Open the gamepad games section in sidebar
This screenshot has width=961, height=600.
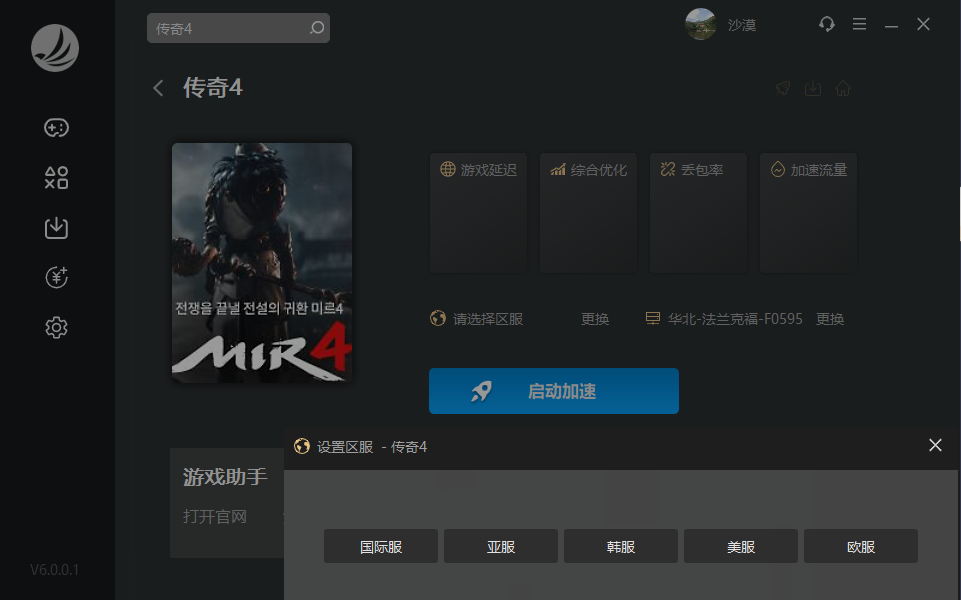coord(56,128)
